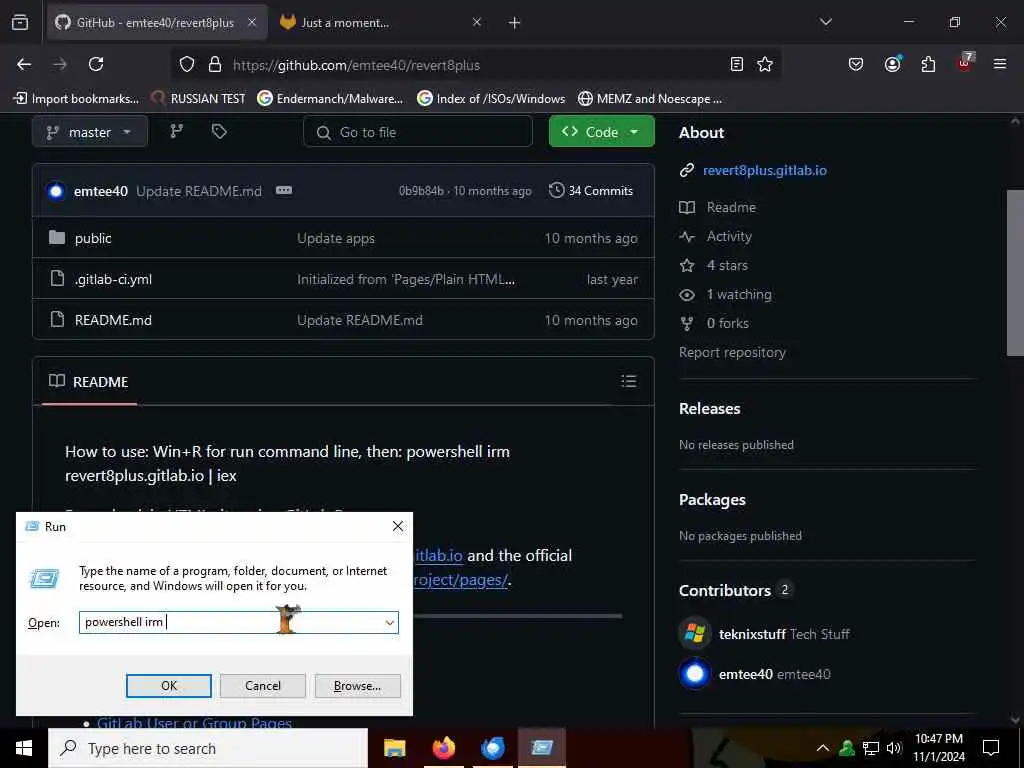Viewport: 1024px width, 768px height.
Task: Reload the current page
Action: coord(96,64)
